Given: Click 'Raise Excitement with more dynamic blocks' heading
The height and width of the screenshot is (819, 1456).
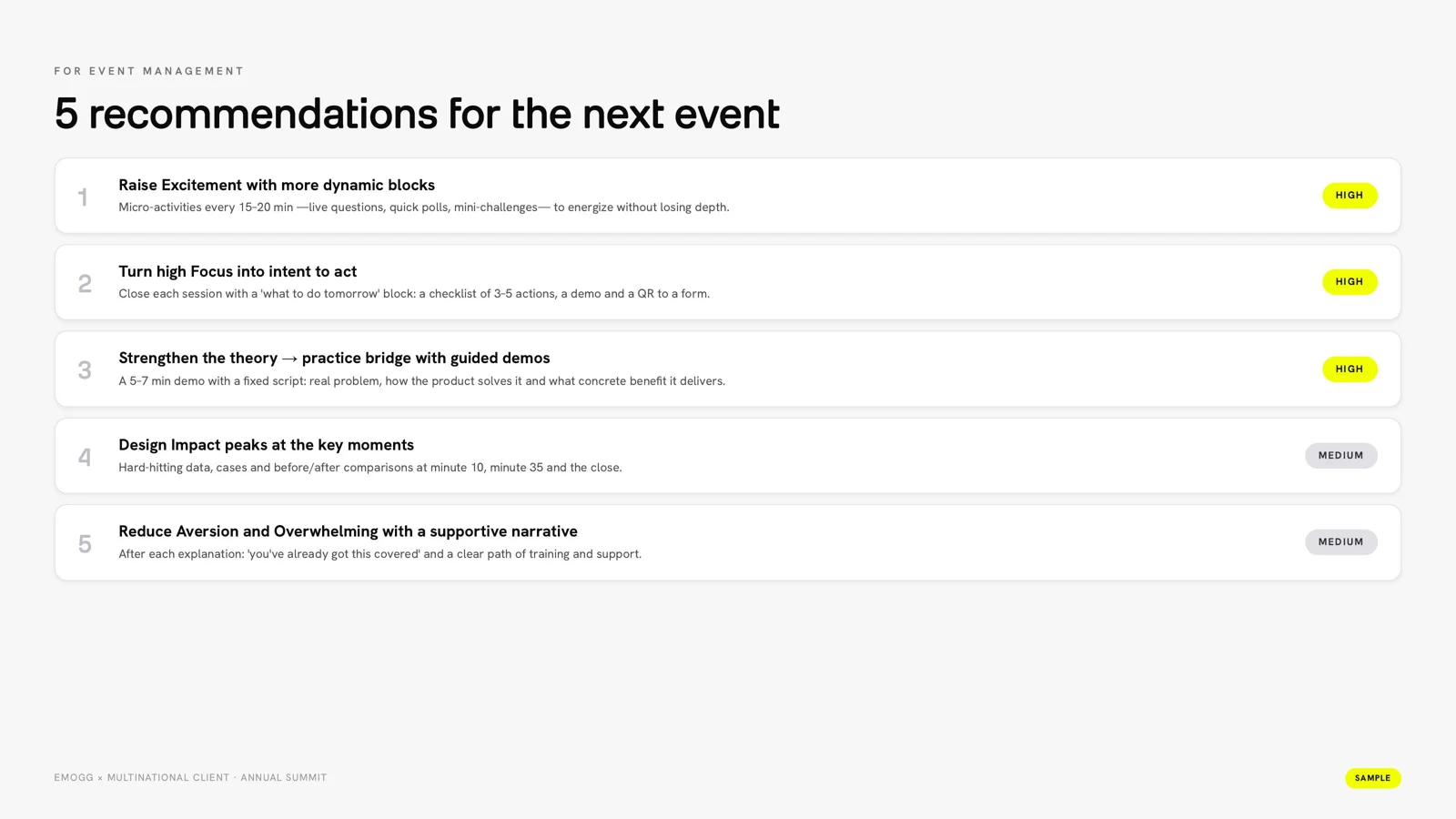Looking at the screenshot, I should click(277, 186).
